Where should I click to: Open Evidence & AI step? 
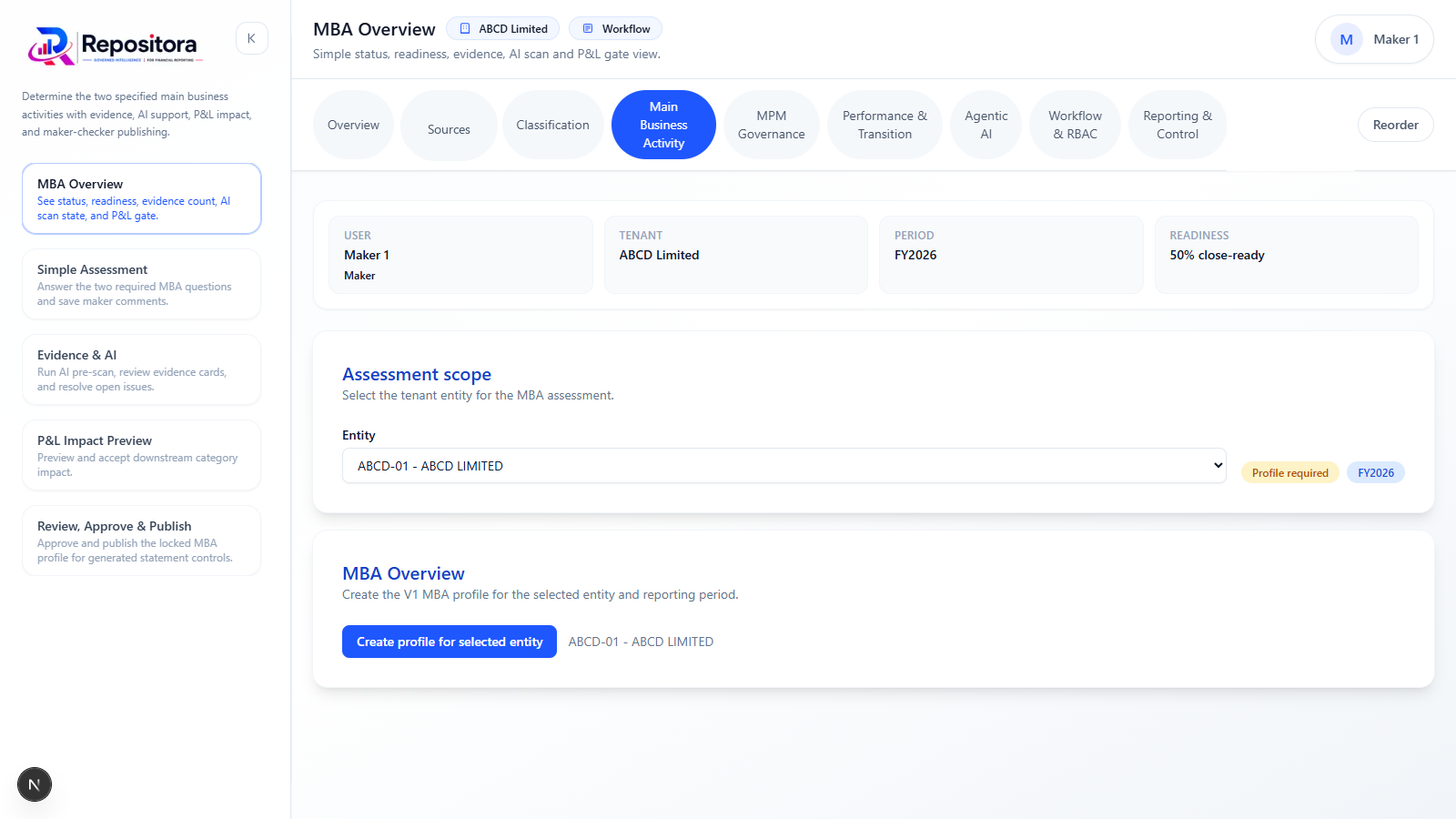pos(142,369)
